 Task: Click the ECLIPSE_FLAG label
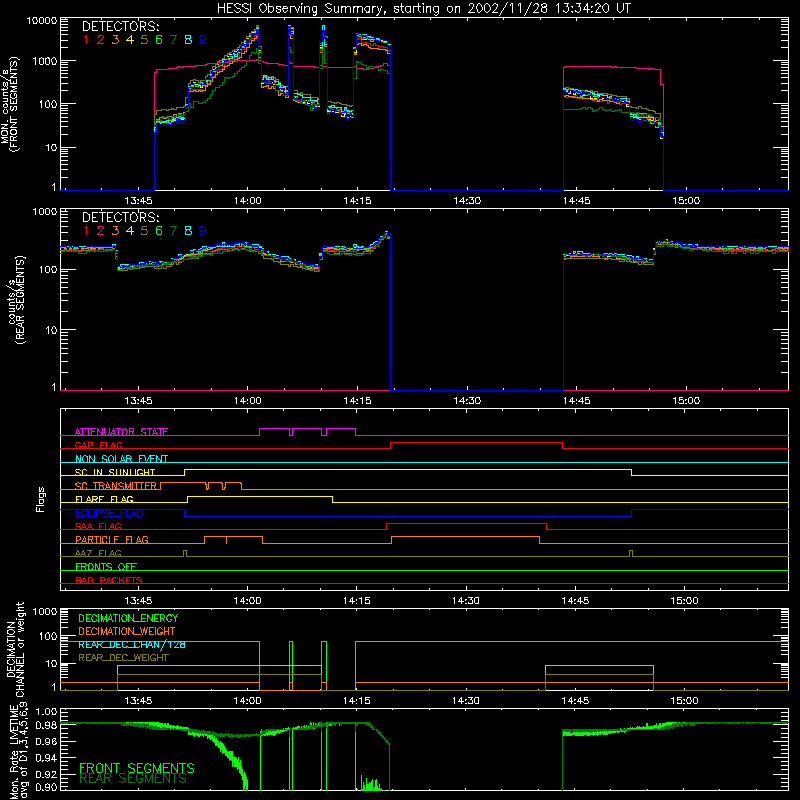(109, 513)
